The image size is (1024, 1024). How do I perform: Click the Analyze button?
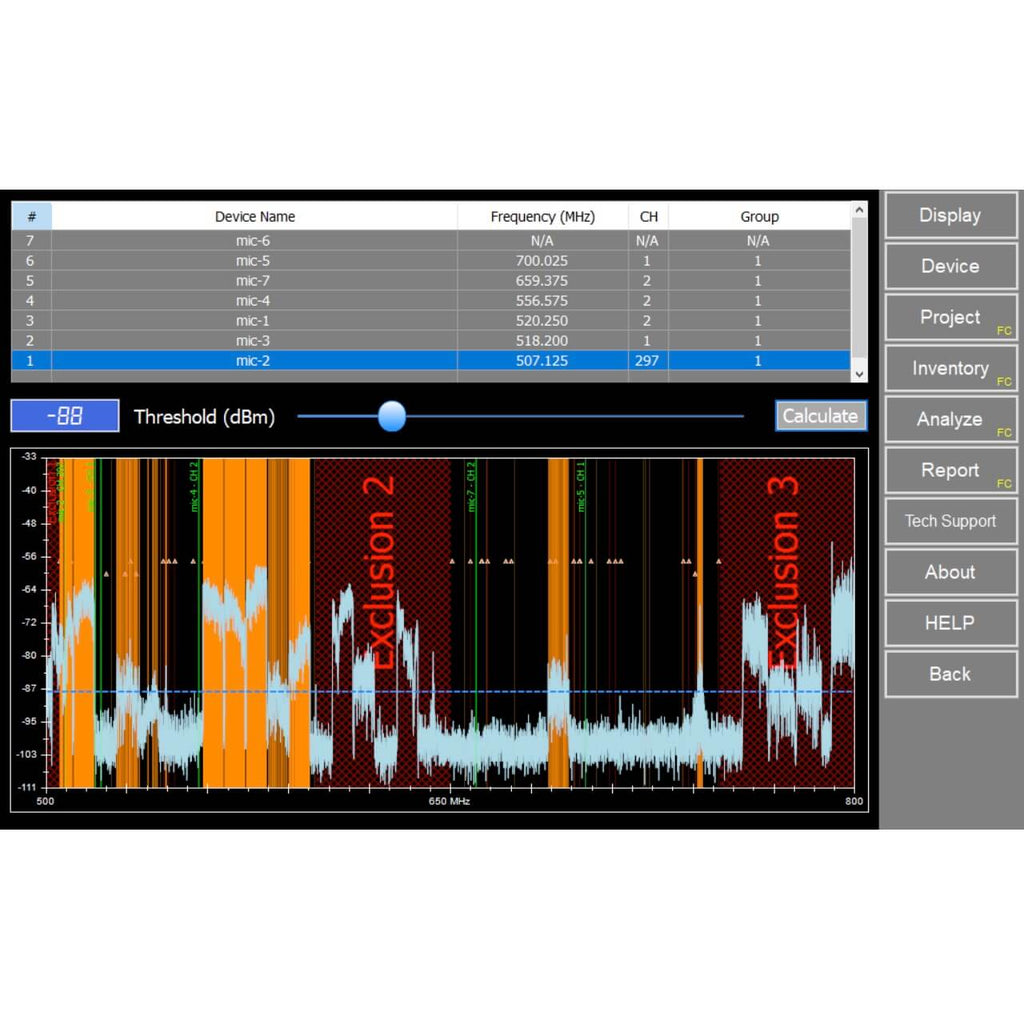pyautogui.click(x=950, y=419)
